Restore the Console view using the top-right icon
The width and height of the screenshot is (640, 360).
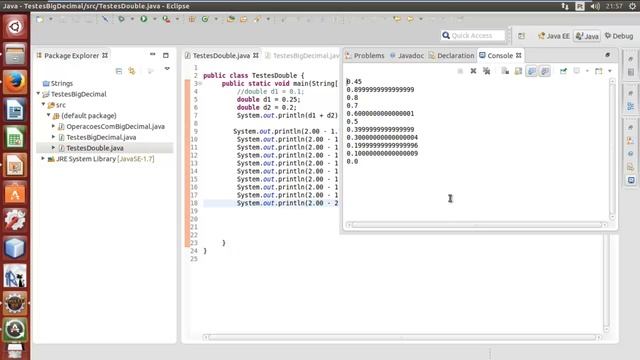[607, 55]
